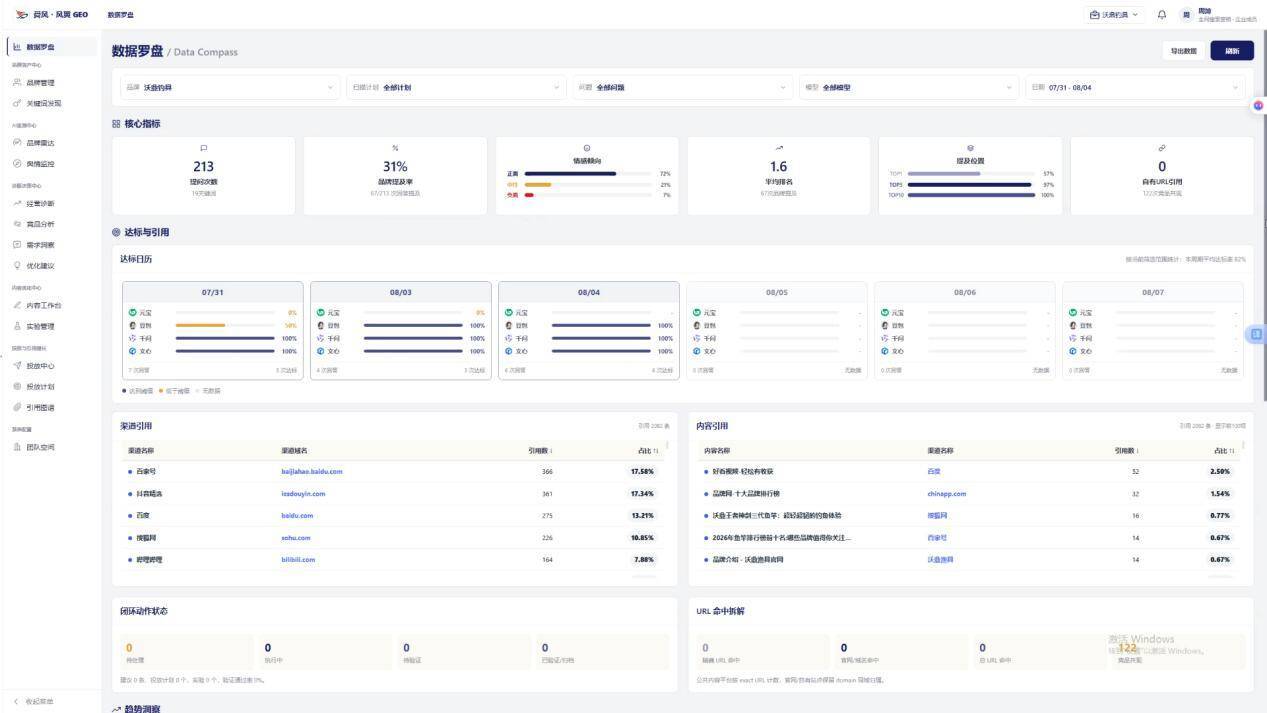Open the baijiahao.baidu.com domain link
The image size is (1267, 713).
312,471
